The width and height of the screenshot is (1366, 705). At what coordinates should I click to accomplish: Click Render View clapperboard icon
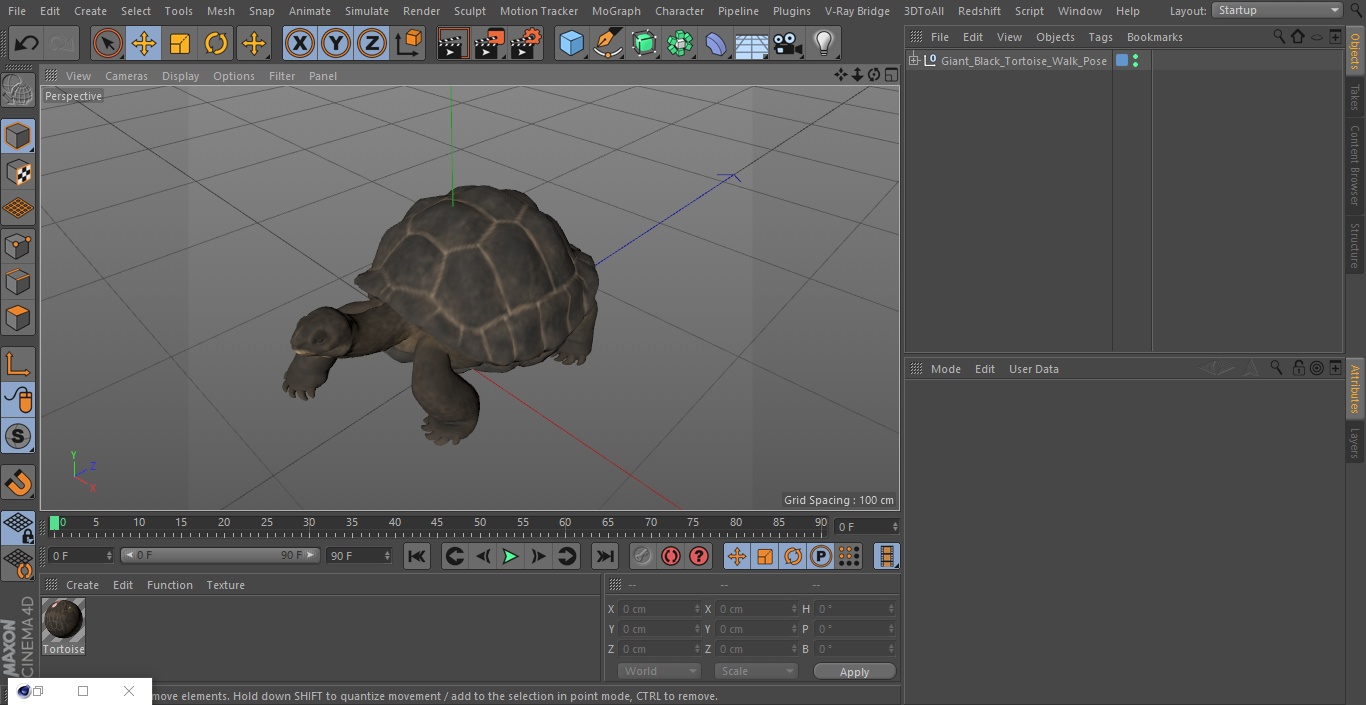click(x=453, y=43)
